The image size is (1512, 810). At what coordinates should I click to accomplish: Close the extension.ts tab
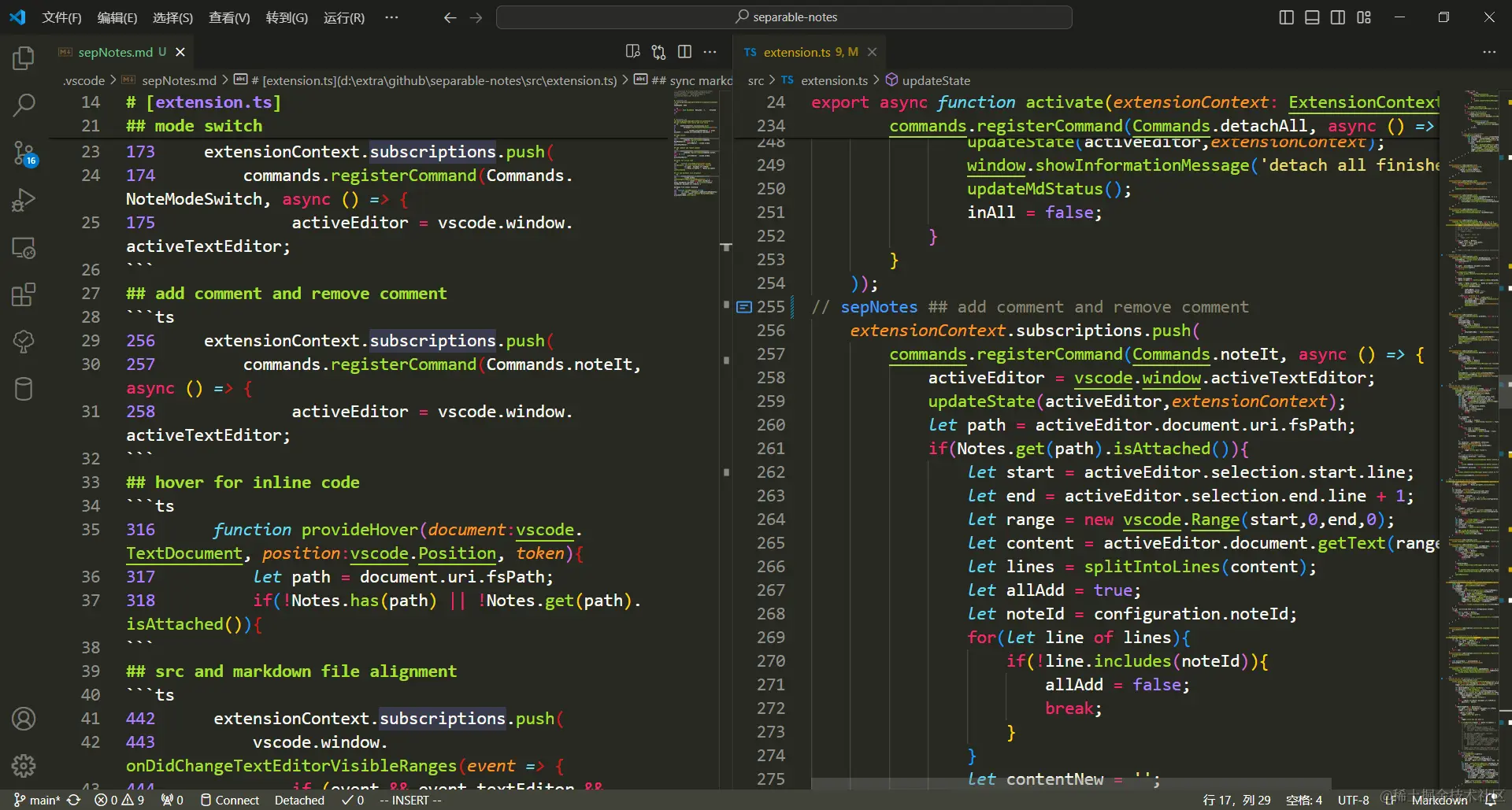tap(872, 52)
